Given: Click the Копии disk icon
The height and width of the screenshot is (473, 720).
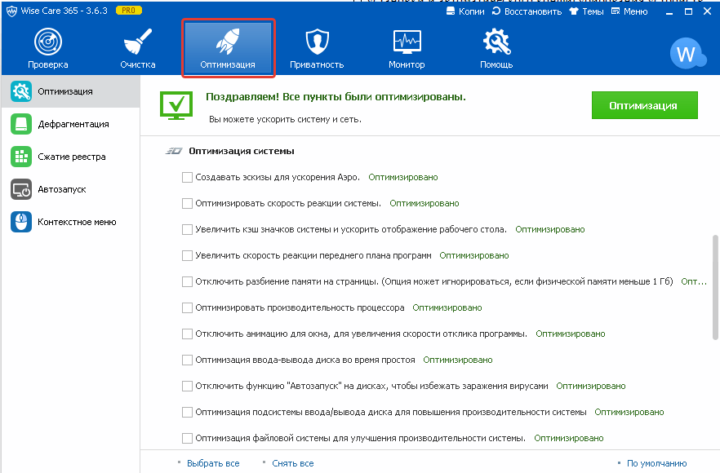Looking at the screenshot, I should tap(450, 11).
